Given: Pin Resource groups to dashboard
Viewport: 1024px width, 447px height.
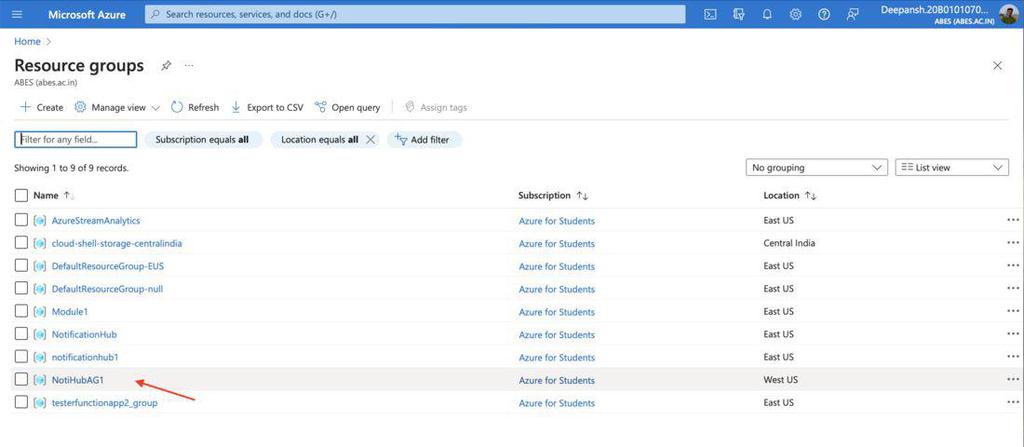Looking at the screenshot, I should 166,65.
